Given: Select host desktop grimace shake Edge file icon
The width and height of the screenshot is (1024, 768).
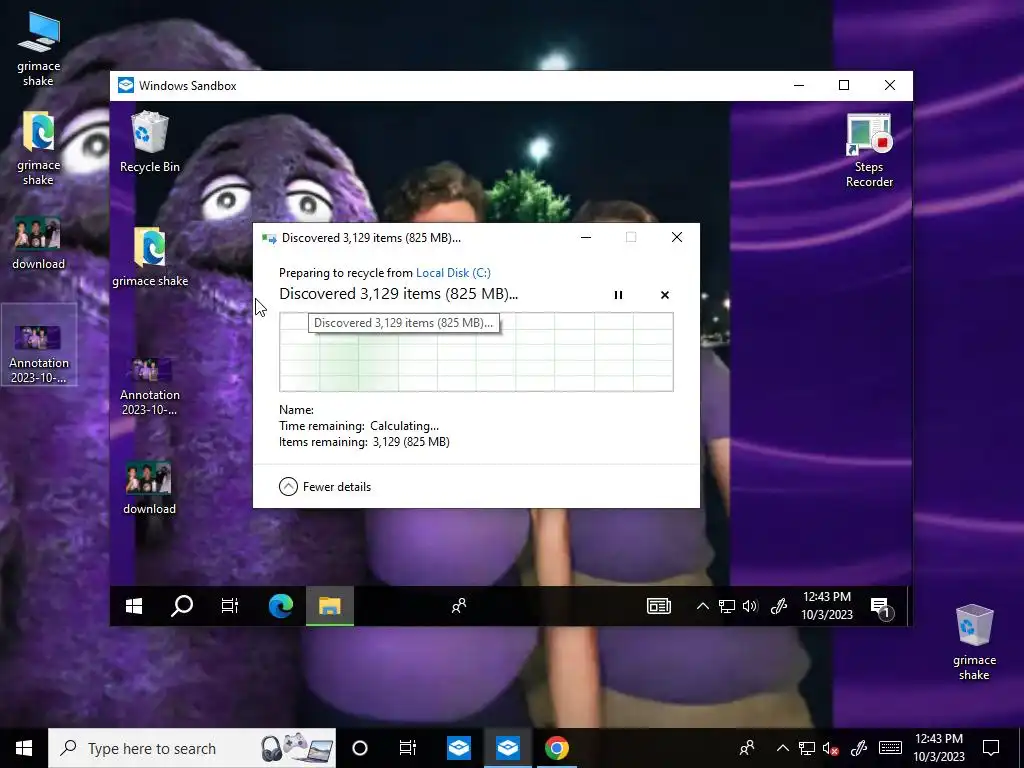Looking at the screenshot, I should 39,148.
